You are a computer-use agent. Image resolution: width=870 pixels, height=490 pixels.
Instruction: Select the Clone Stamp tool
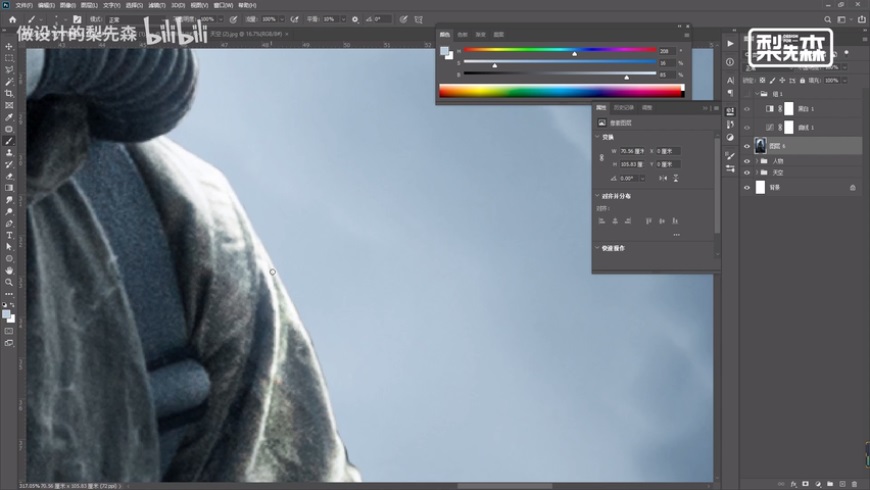[x=9, y=153]
